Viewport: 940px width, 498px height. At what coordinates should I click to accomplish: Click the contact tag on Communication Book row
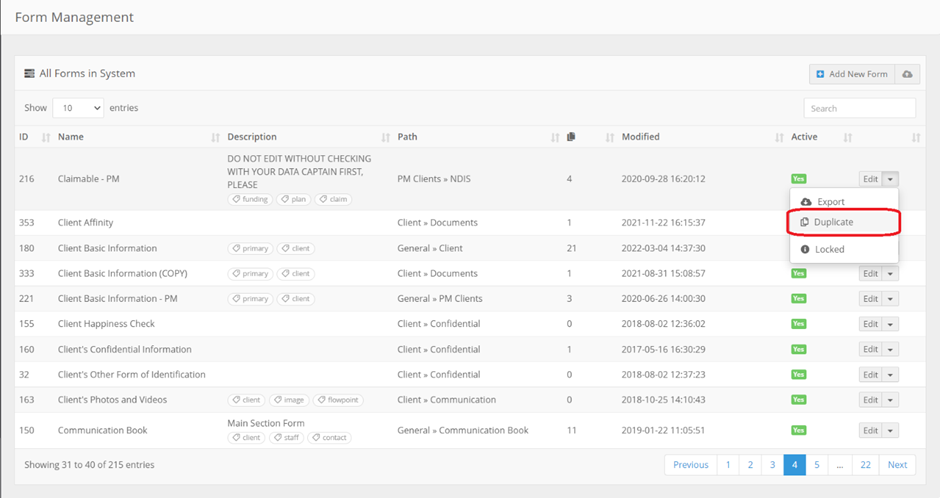[x=329, y=437]
